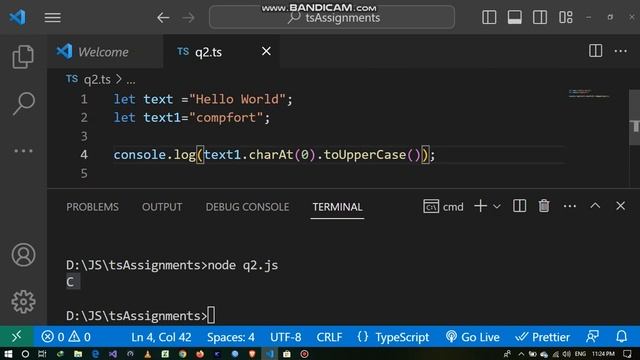Open the errors and warnings status item
This screenshot has width=640, height=360.
[x=66, y=337]
